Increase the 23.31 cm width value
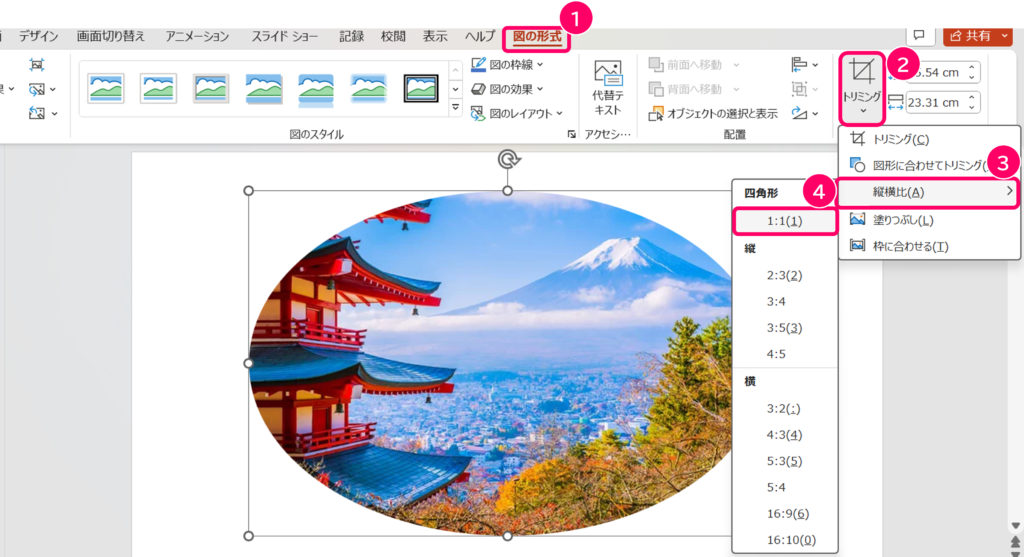Viewport: 1024px width, 557px height. (x=972, y=98)
